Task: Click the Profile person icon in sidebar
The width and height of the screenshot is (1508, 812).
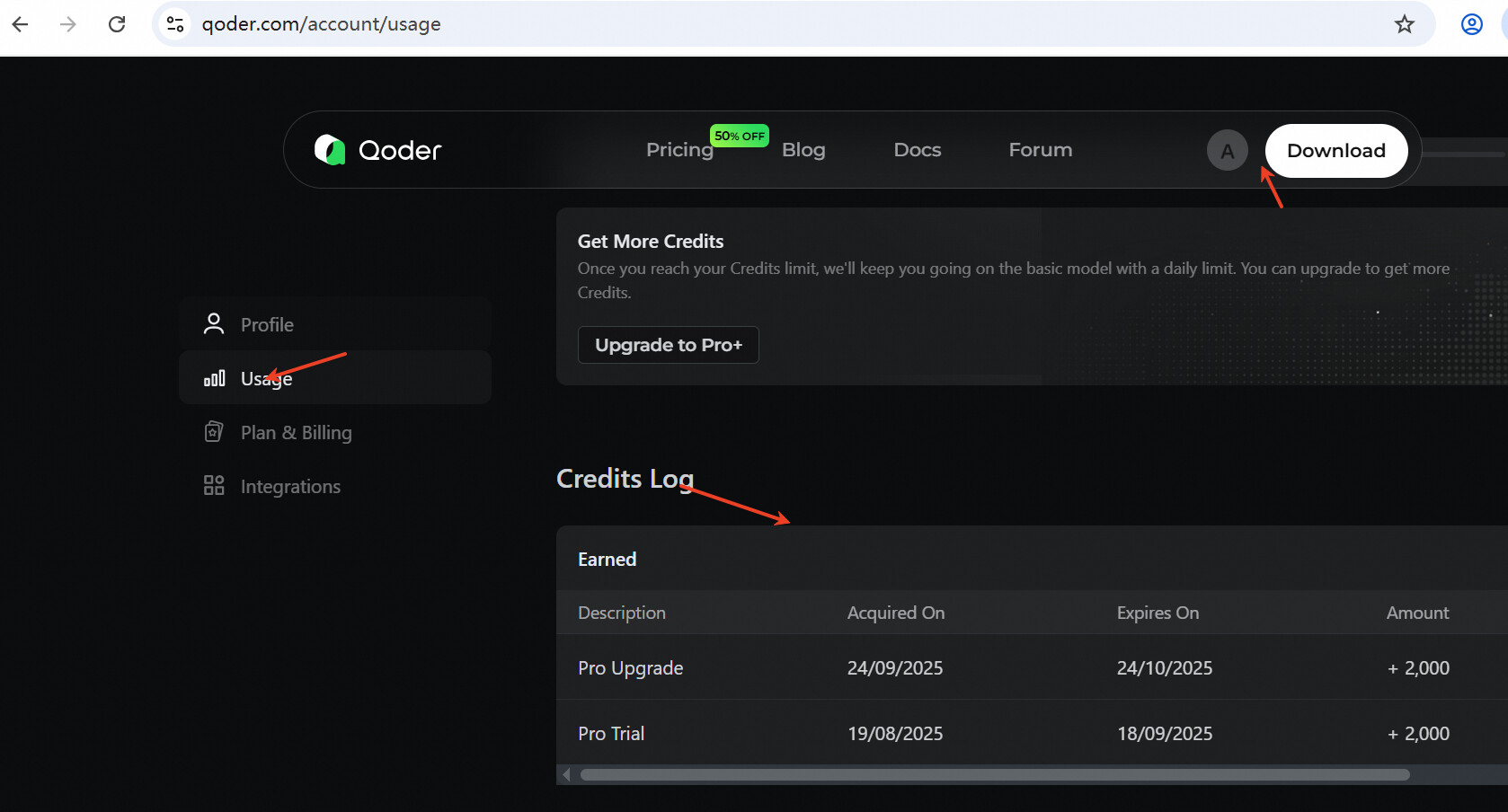Action: point(214,324)
